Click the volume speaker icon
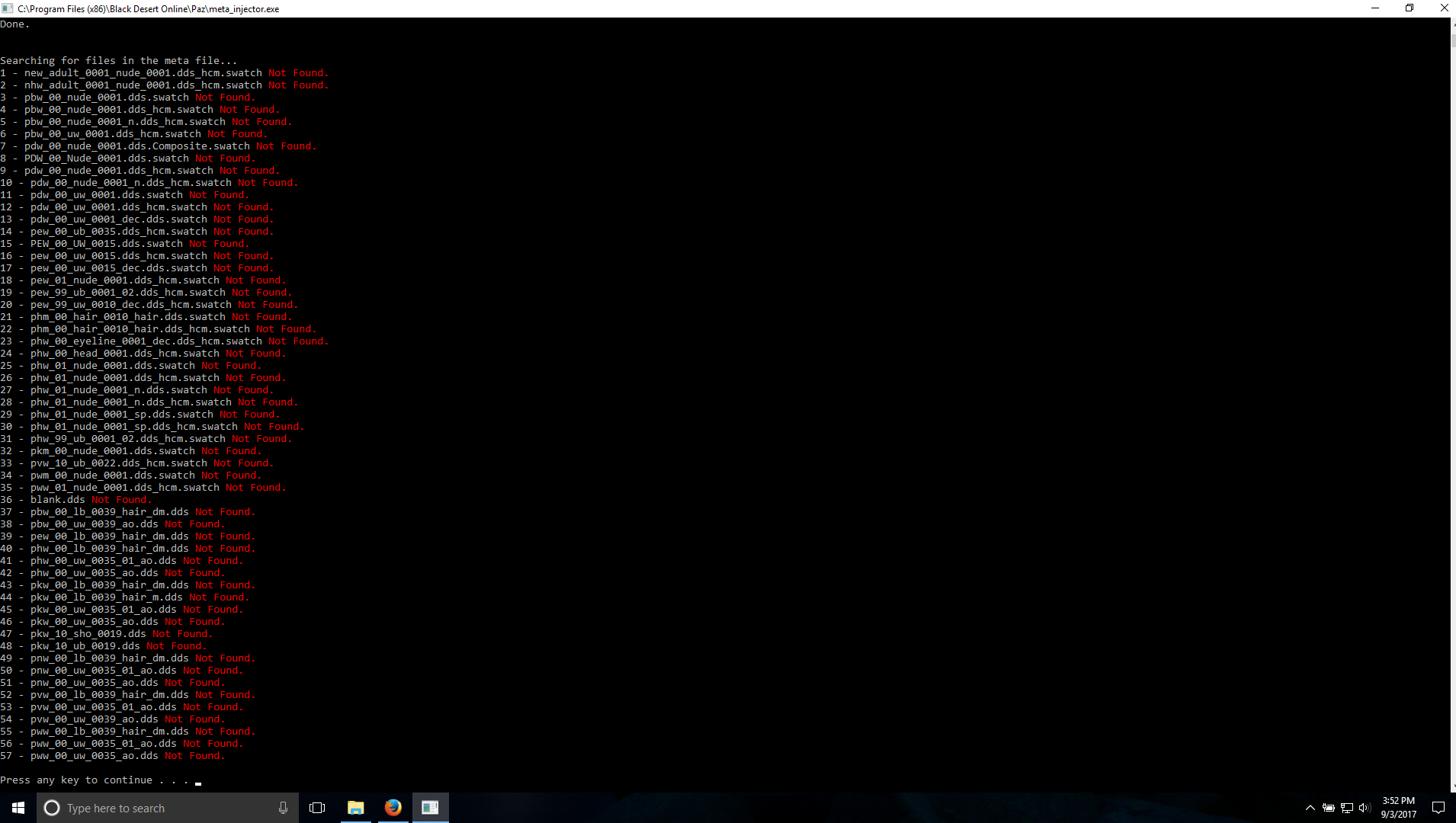This screenshot has width=1456, height=823. coord(1365,808)
